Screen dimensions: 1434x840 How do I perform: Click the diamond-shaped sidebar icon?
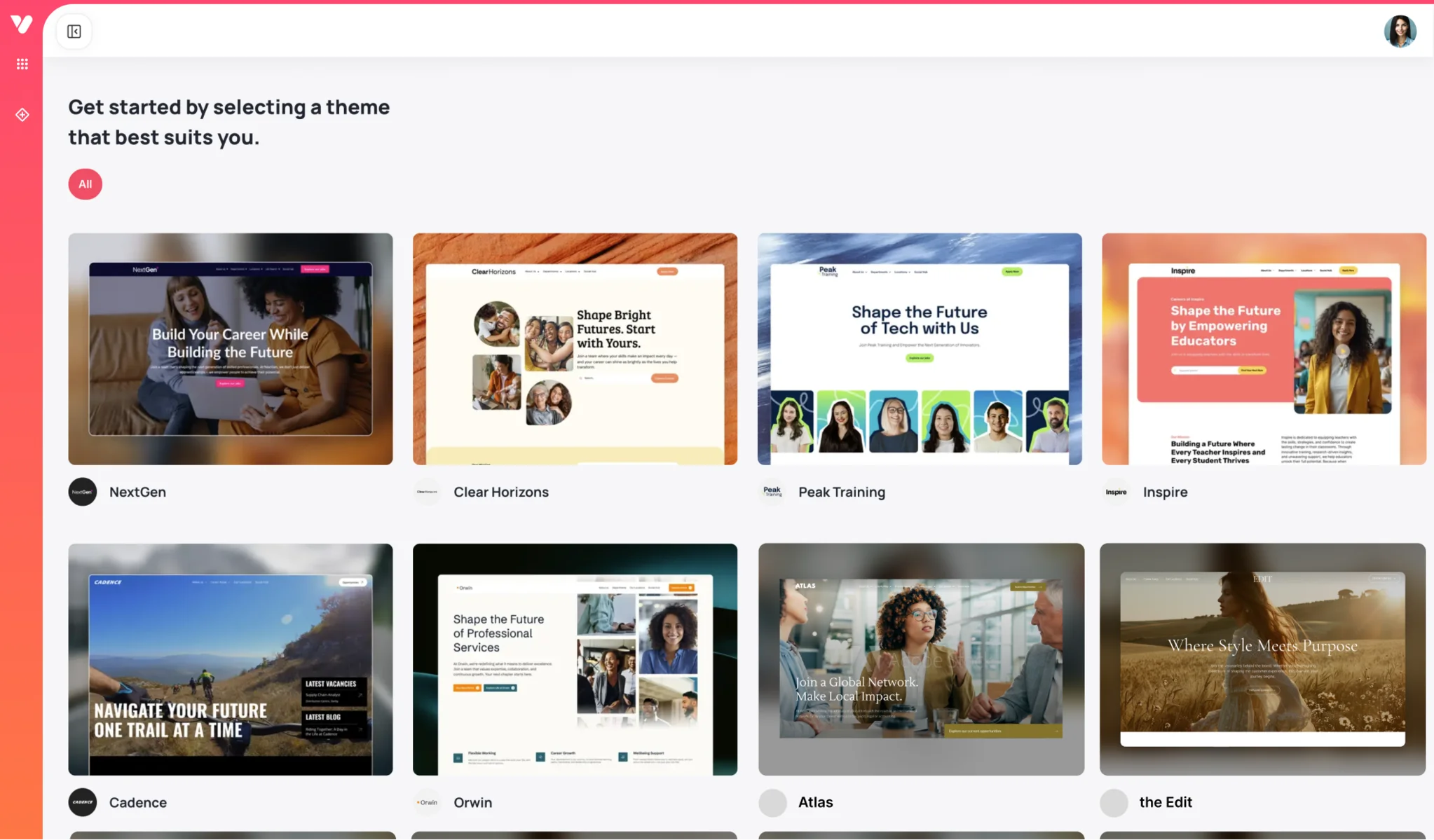pyautogui.click(x=22, y=115)
